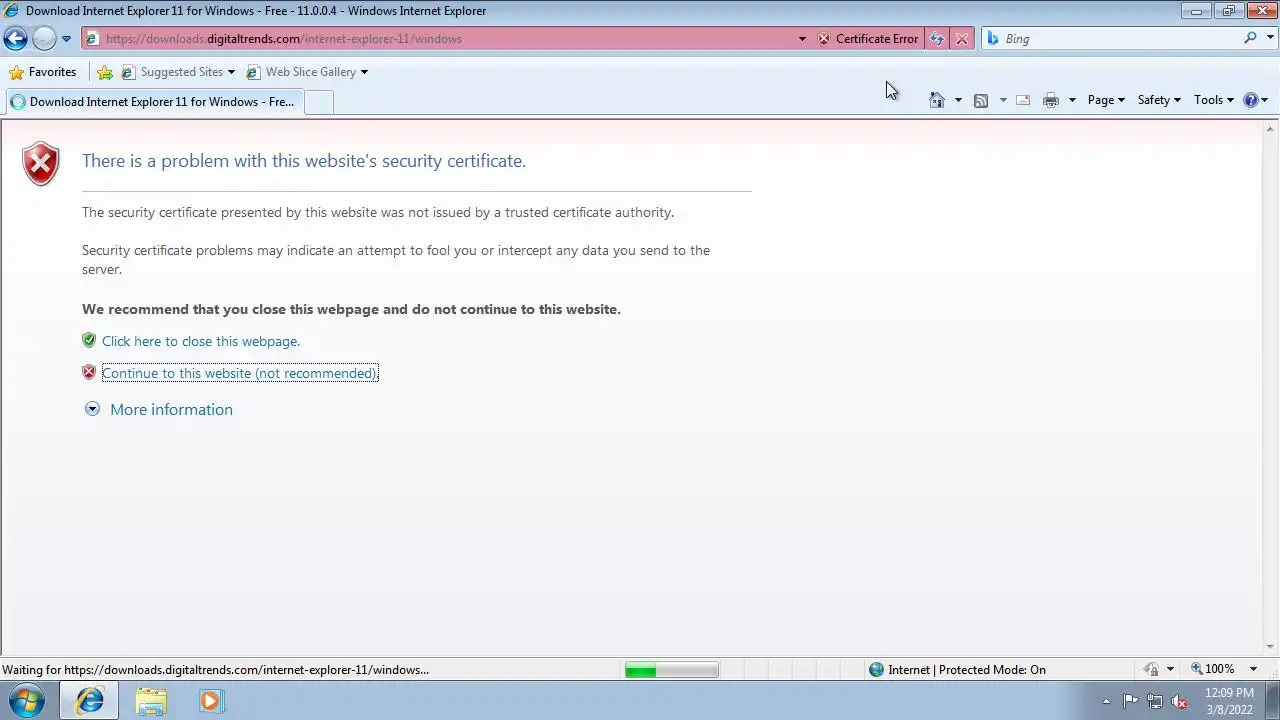Click the green shield beside close webpage link
Viewport: 1280px width, 720px height.
tap(89, 341)
